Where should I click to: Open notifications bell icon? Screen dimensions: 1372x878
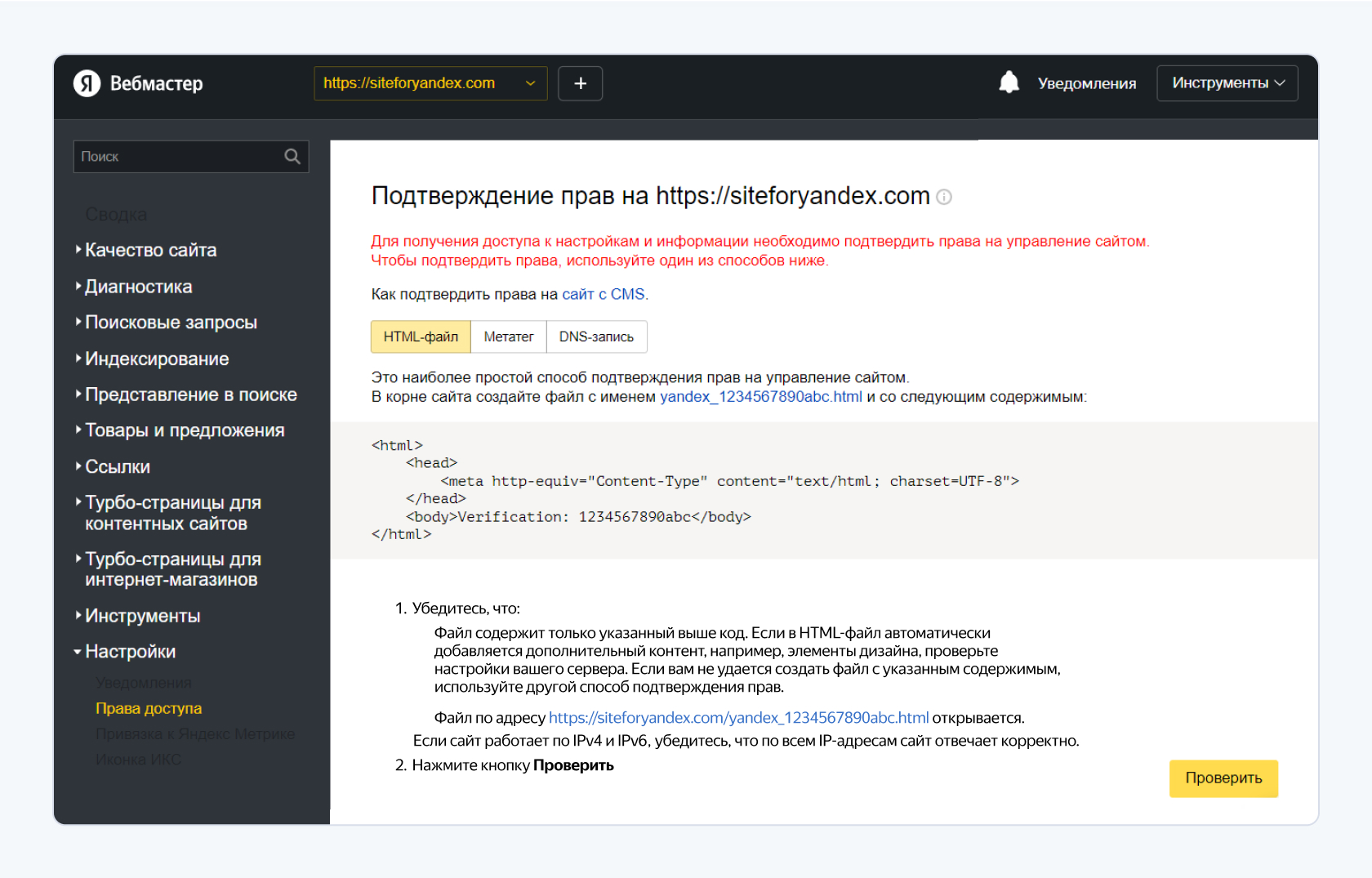pos(1009,82)
